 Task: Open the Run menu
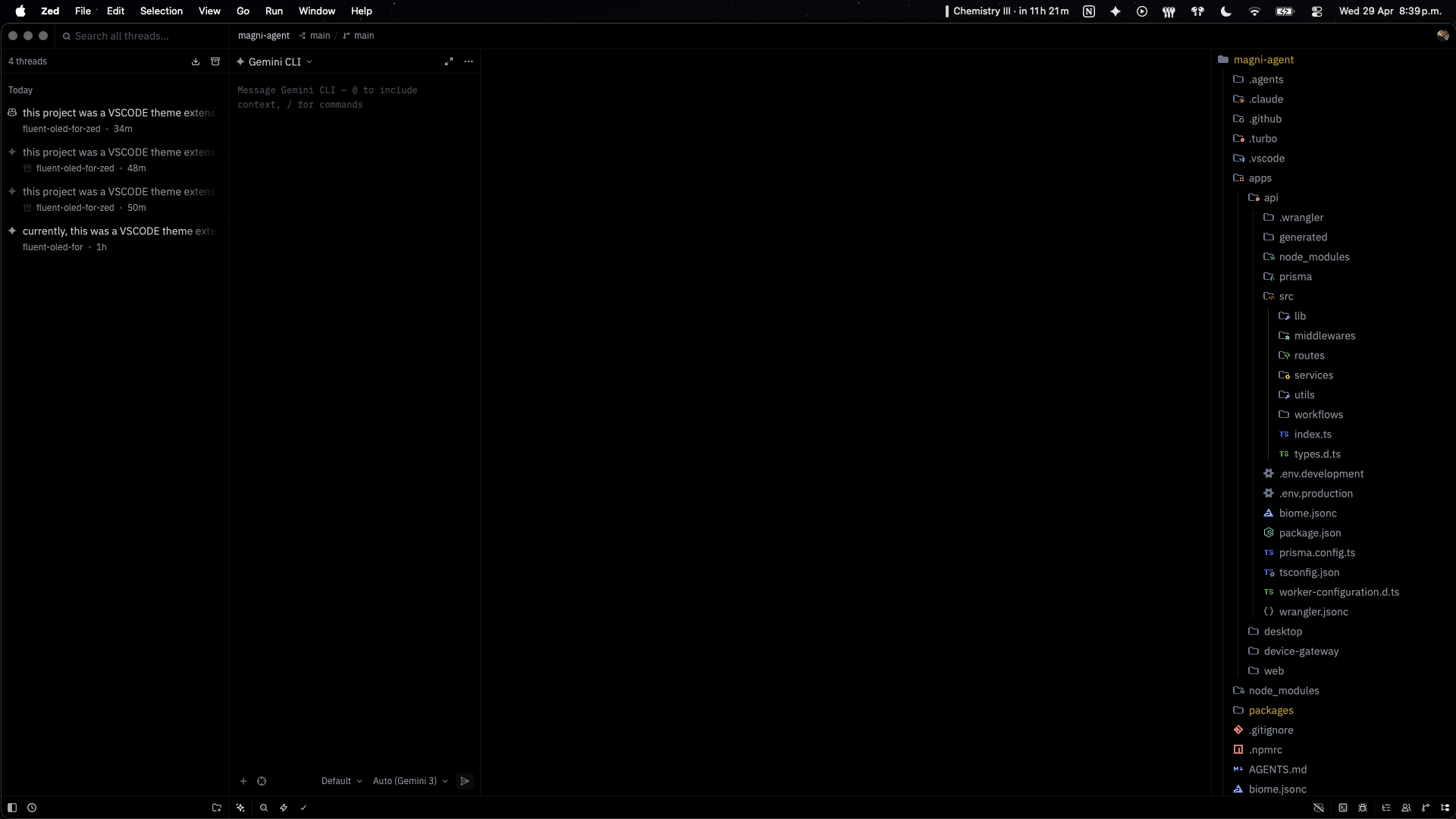[x=274, y=11]
